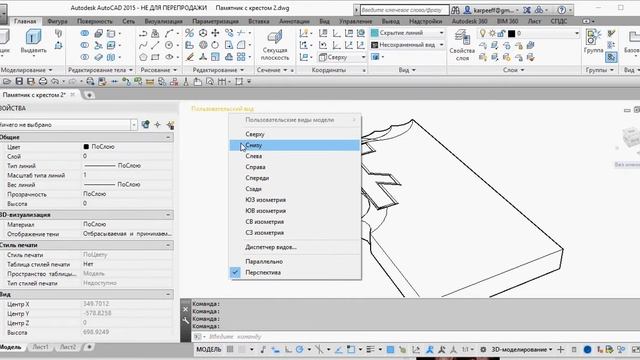Choose Снизу from the view menu

point(295,145)
